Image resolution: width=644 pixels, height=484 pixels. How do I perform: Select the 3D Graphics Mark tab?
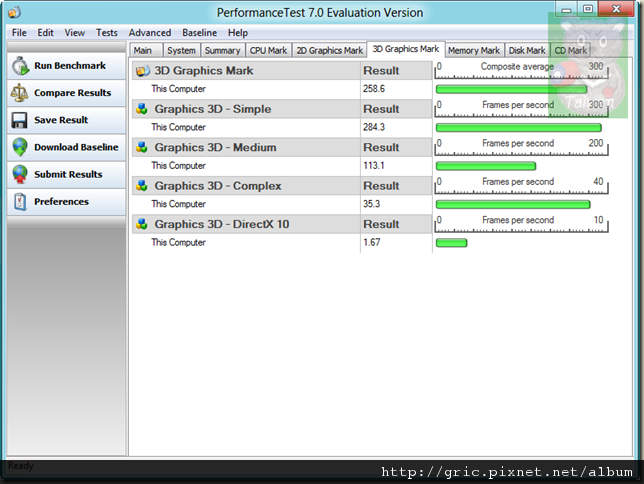[406, 49]
